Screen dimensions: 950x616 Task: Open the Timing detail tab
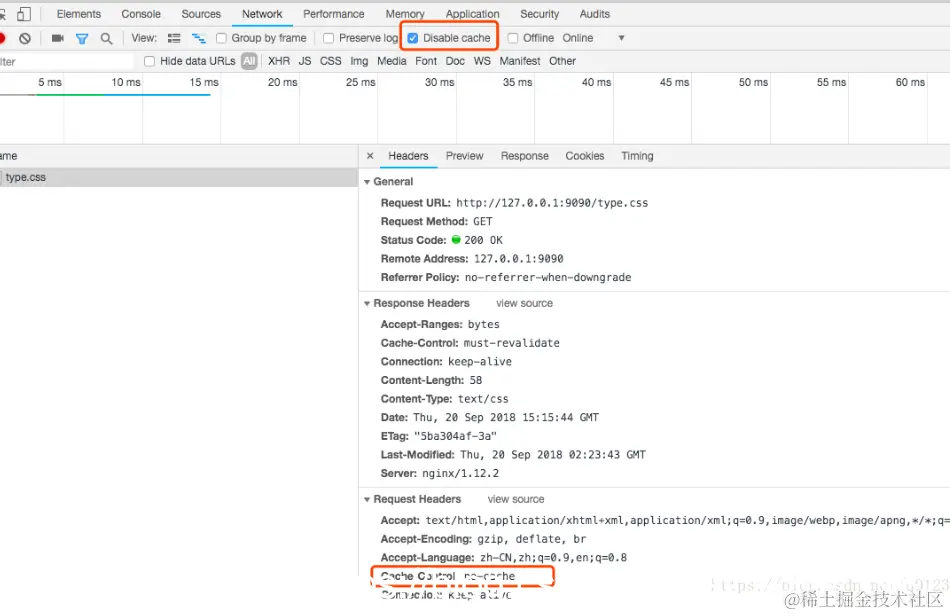(637, 156)
